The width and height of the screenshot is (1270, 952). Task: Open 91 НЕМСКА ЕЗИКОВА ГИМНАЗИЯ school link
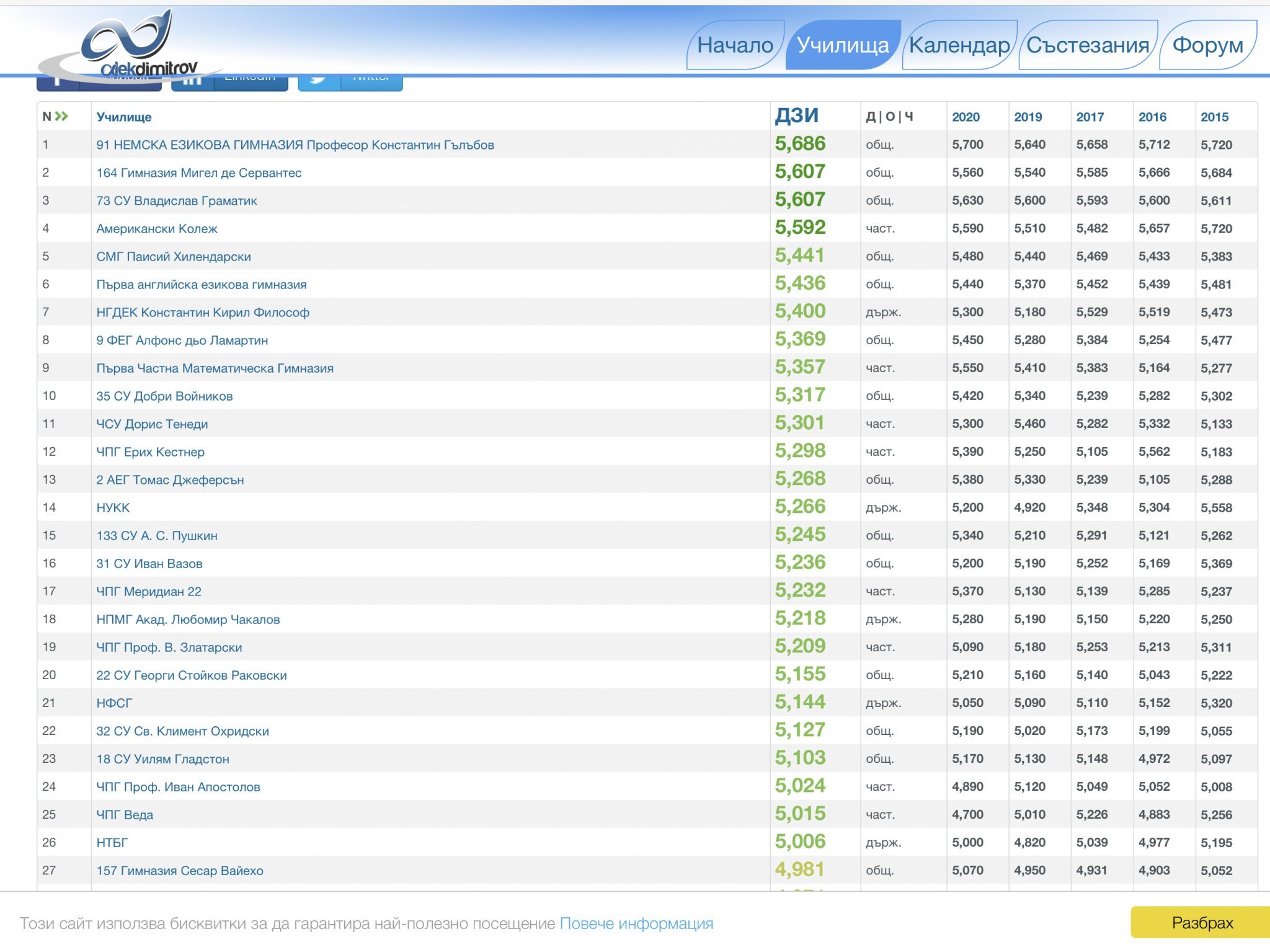pyautogui.click(x=295, y=145)
